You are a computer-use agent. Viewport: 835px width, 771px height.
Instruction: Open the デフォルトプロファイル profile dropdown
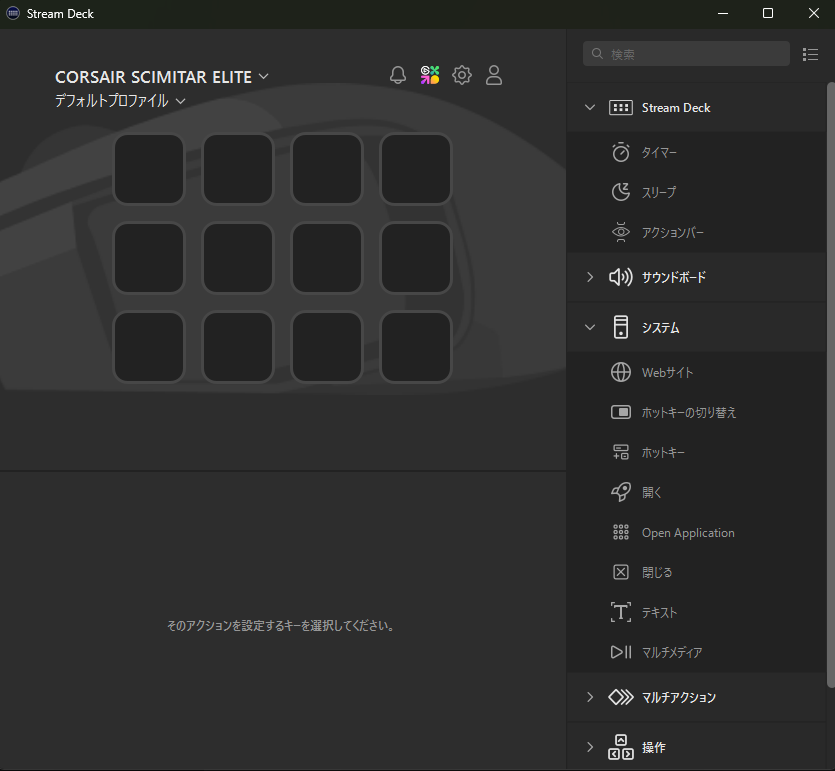[x=120, y=101]
